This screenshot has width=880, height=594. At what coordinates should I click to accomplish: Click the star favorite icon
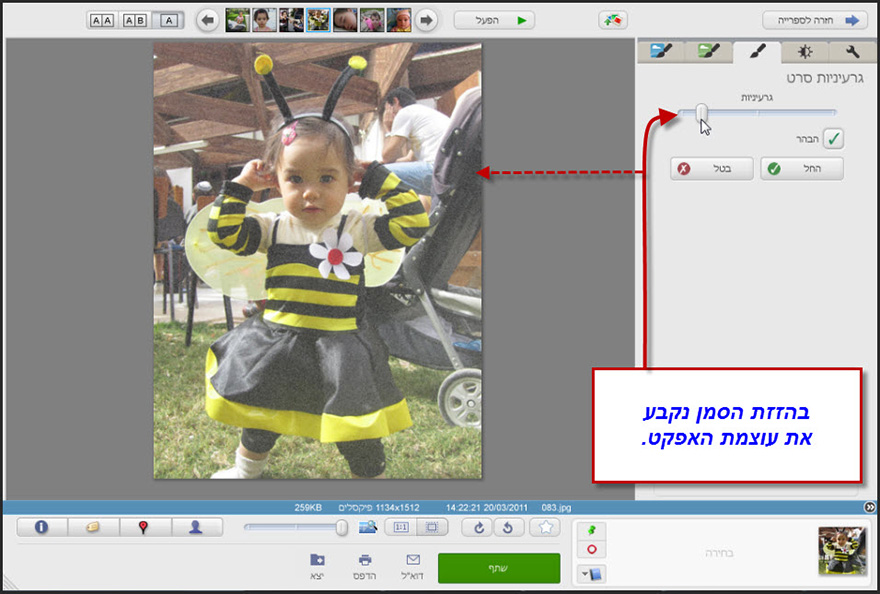(x=545, y=527)
